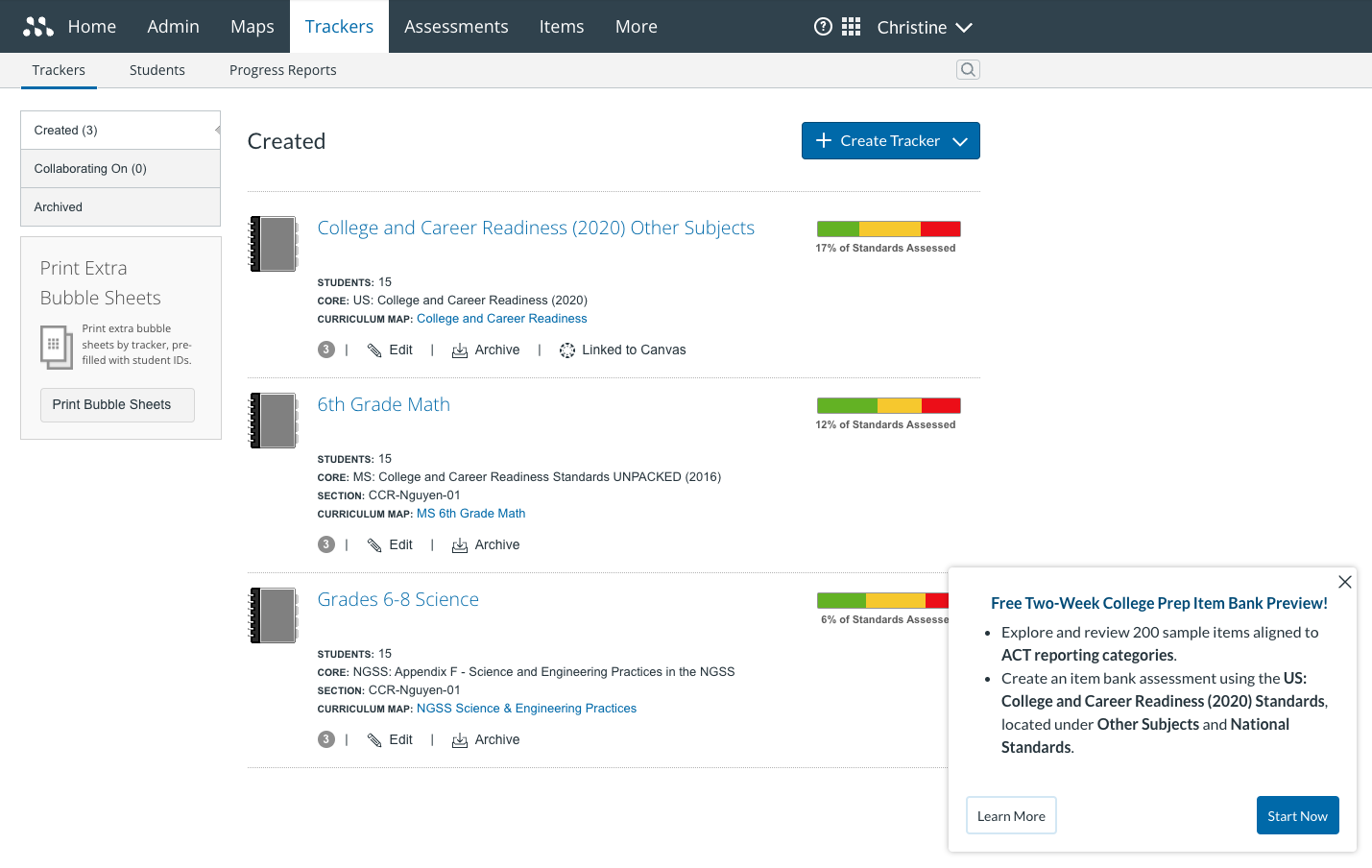The height and width of the screenshot is (868, 1372).
Task: Click the College and Career Readiness tracker notebook icon
Action: (x=274, y=244)
